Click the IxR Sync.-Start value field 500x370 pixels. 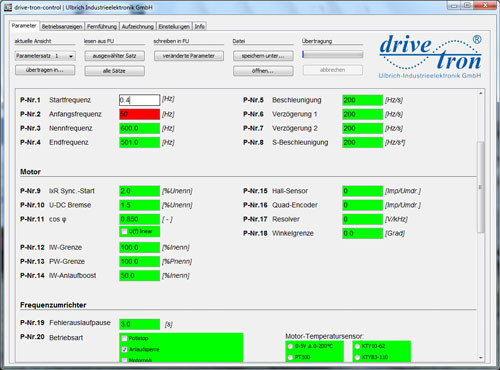139,191
